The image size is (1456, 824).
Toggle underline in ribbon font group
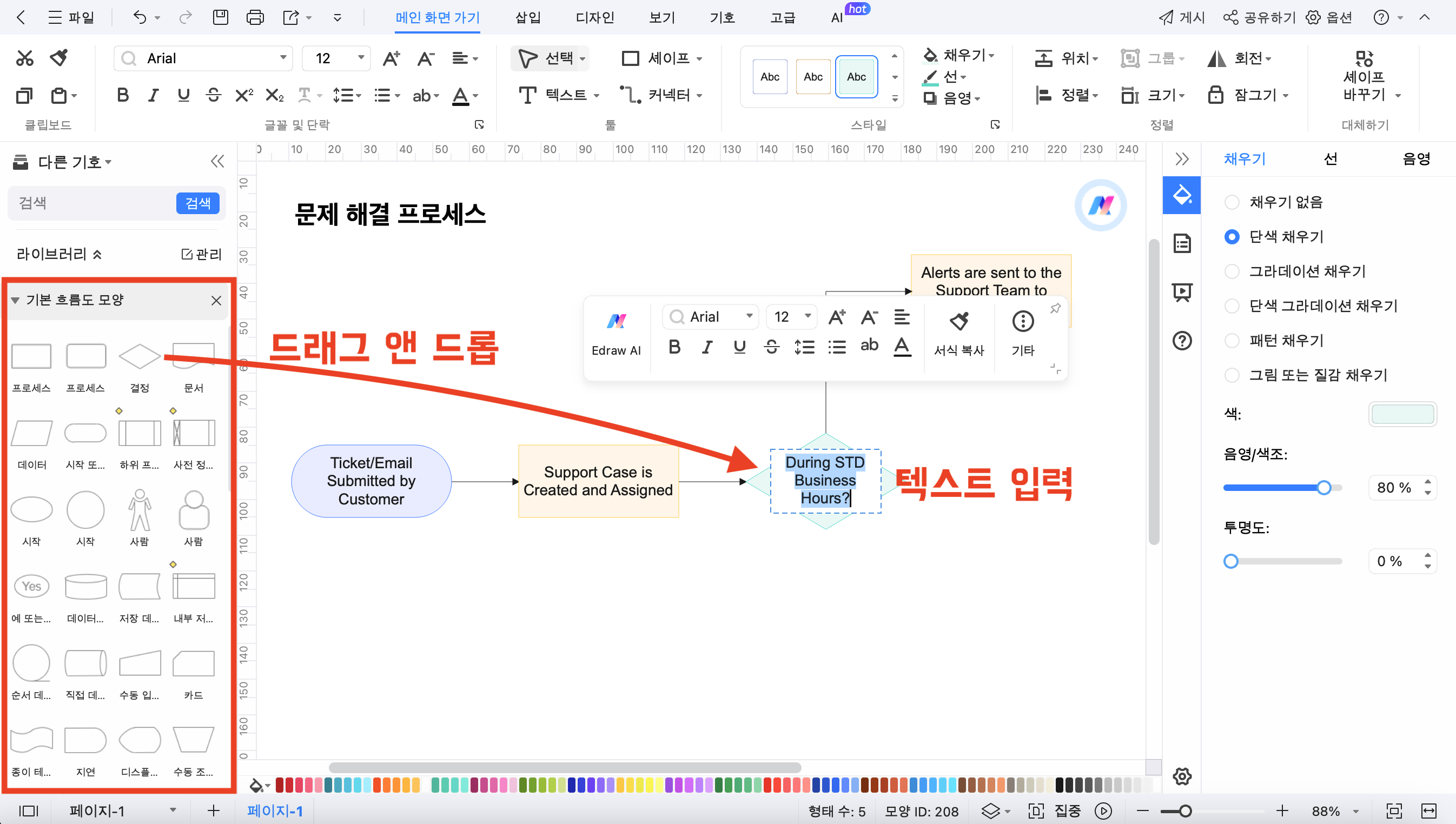point(183,95)
